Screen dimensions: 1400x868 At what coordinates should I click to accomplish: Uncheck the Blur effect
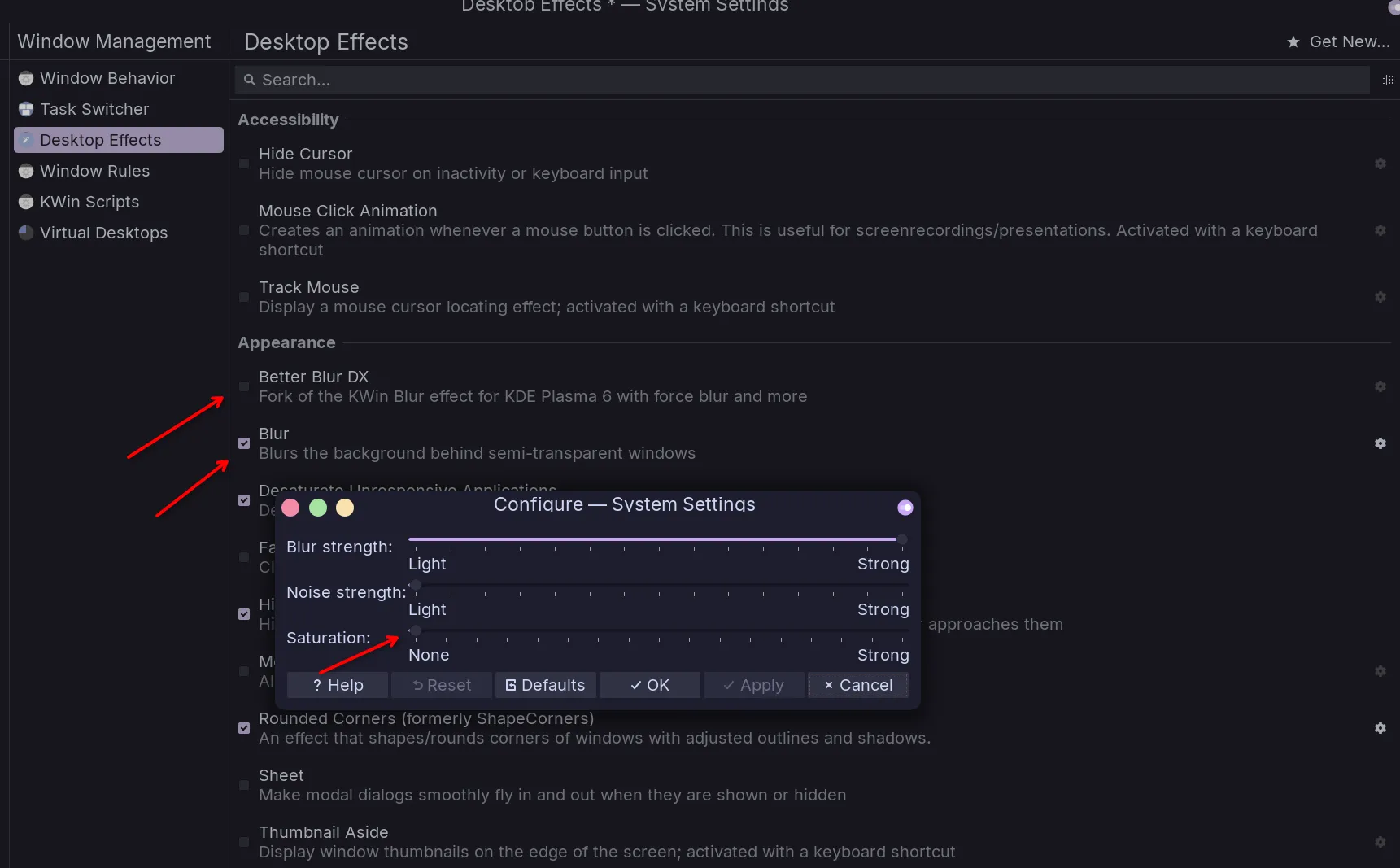pos(244,443)
